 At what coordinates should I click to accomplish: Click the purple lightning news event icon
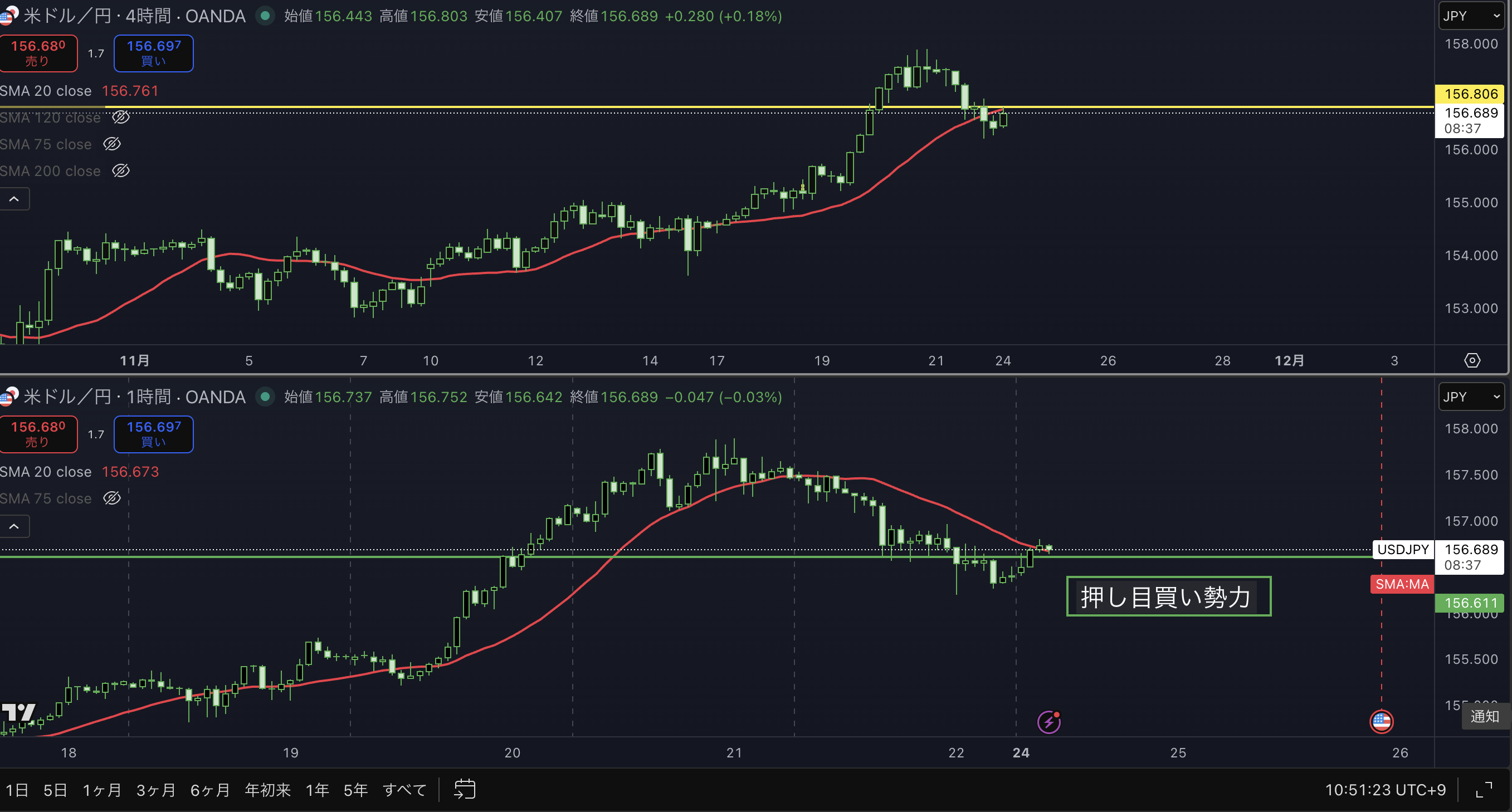(x=1048, y=722)
